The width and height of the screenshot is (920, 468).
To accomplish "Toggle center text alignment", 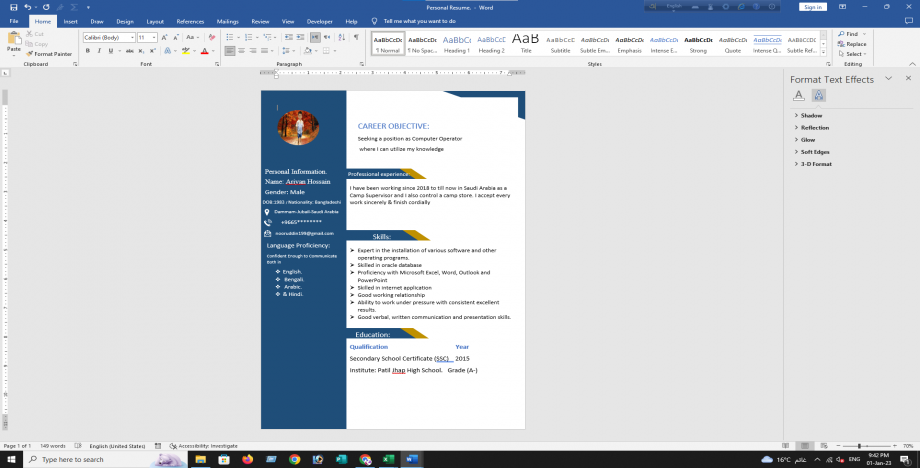I will [241, 51].
